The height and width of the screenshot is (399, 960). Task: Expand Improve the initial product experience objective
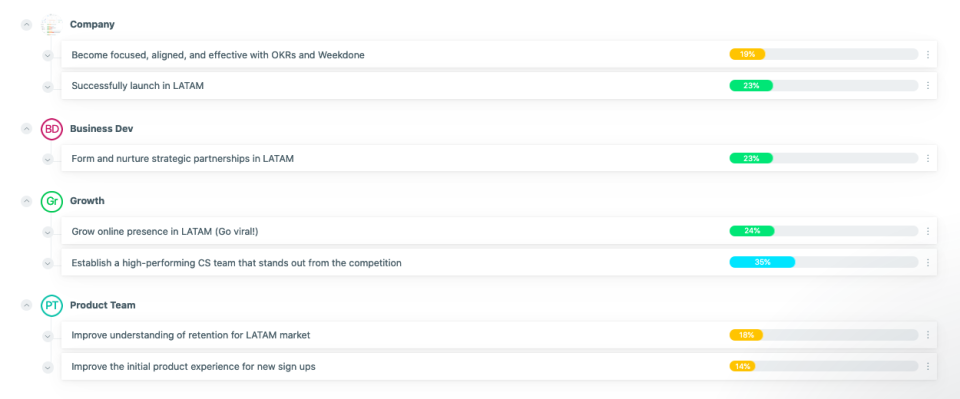pyautogui.click(x=48, y=367)
